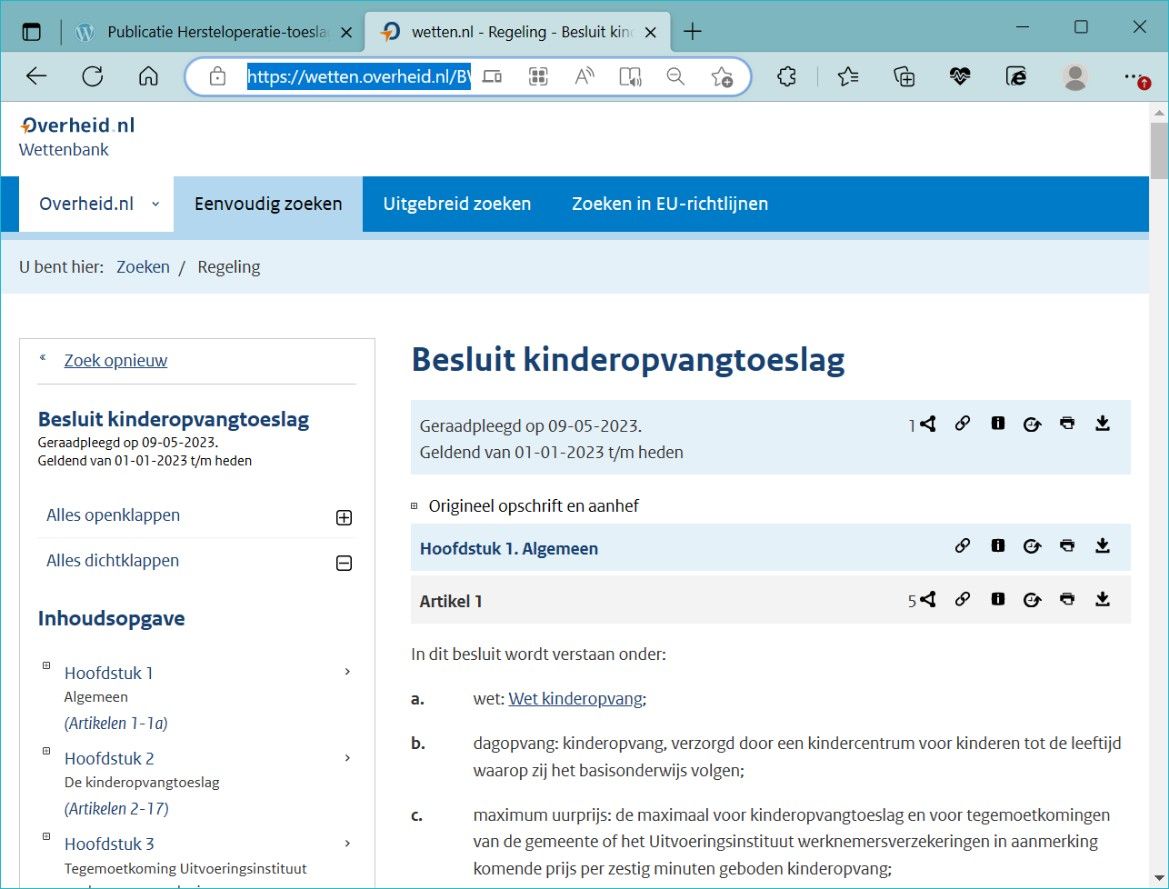This screenshot has width=1169, height=889.
Task: Download Artikel 1
Action: click(1103, 599)
